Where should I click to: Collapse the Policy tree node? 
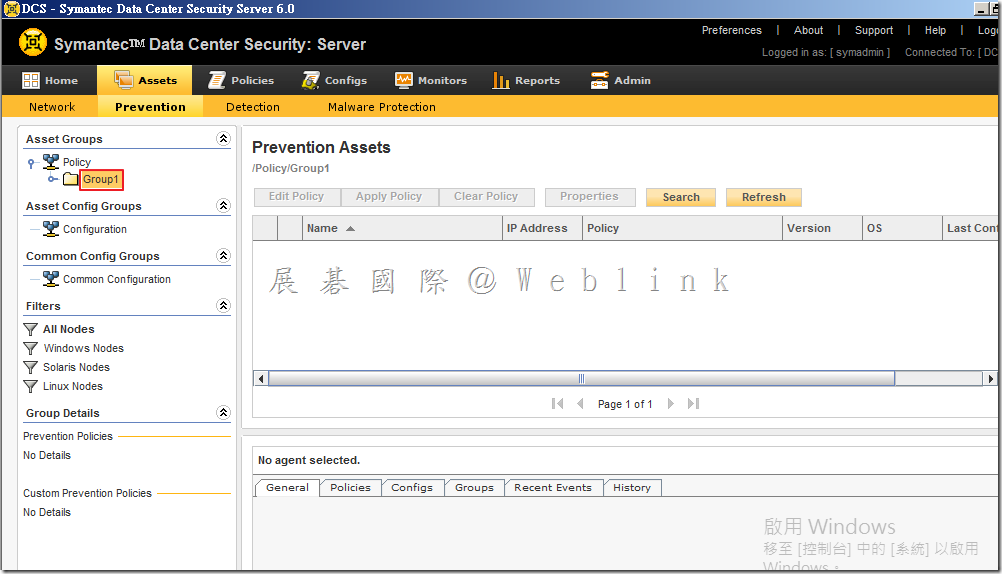coord(31,163)
